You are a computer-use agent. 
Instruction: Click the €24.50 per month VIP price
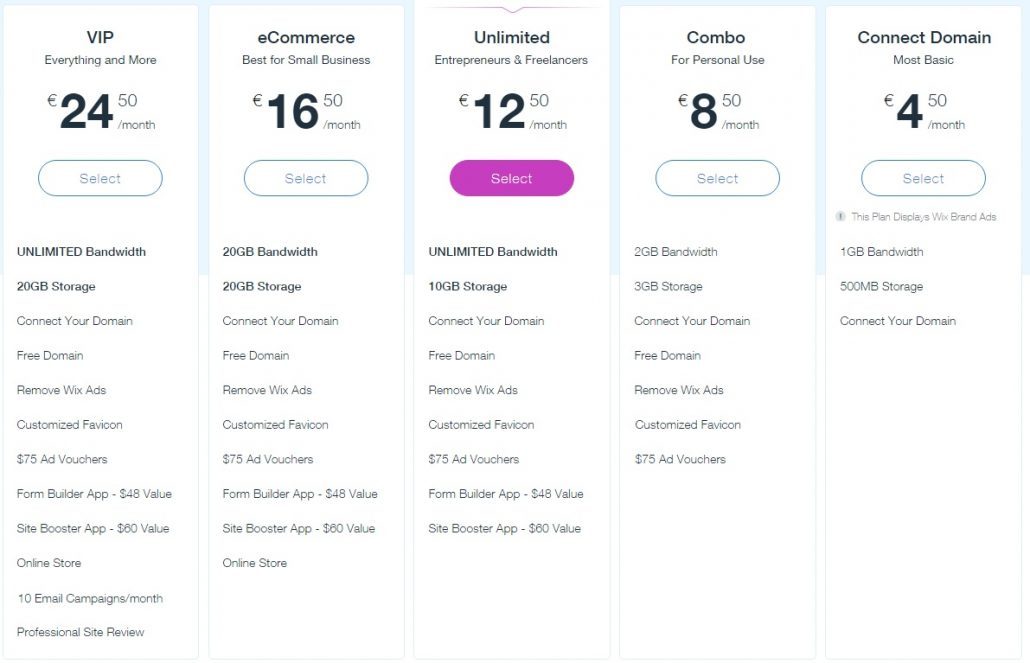[100, 112]
